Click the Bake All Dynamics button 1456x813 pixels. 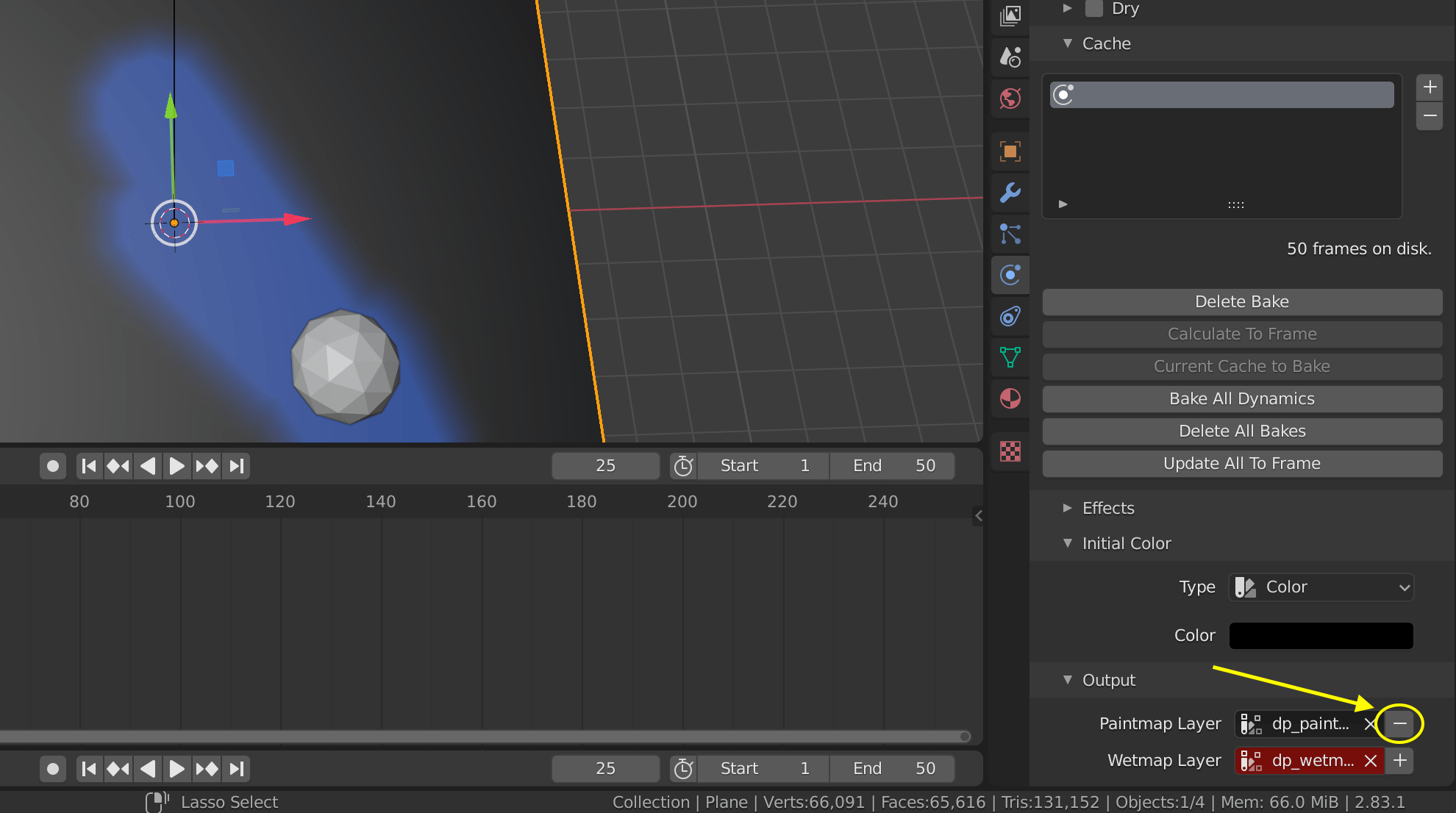[1241, 398]
